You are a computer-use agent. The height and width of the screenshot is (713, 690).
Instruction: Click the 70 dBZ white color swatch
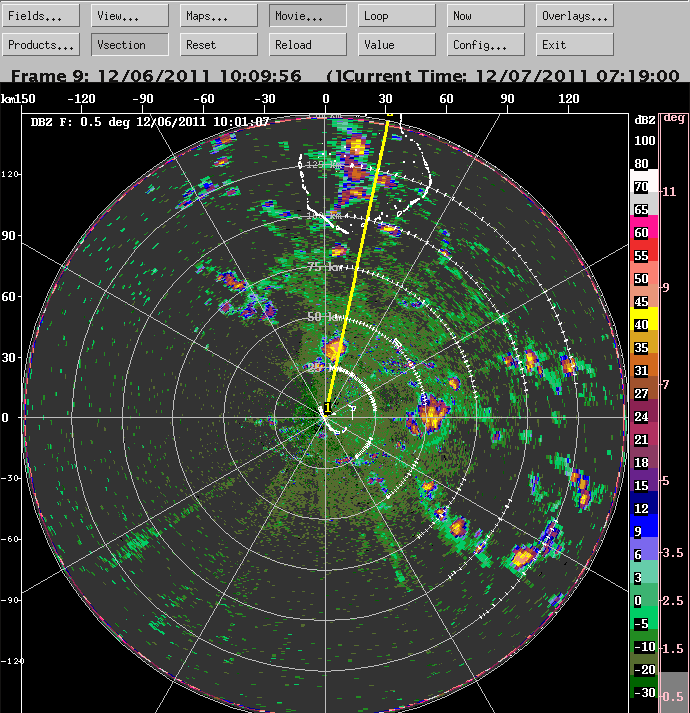(x=644, y=181)
